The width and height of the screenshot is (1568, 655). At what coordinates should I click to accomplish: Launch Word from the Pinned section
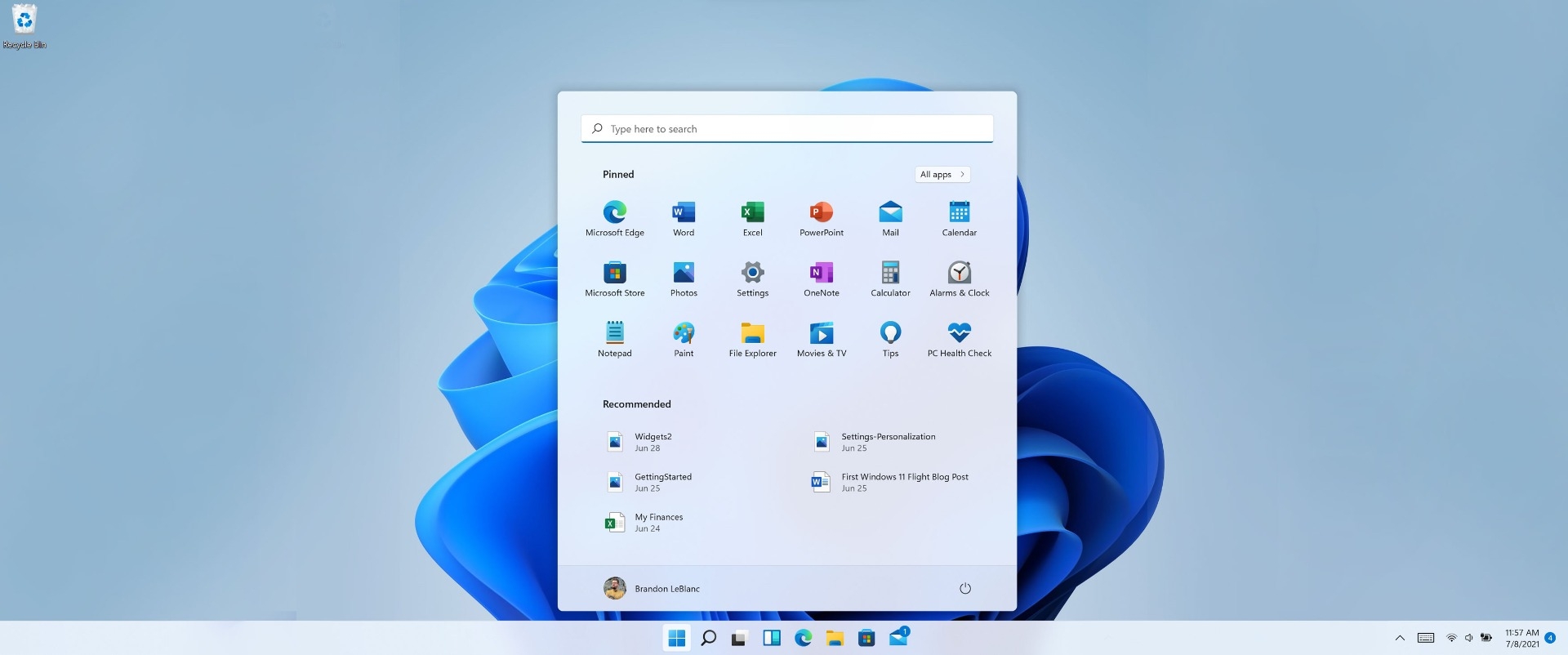tap(684, 218)
